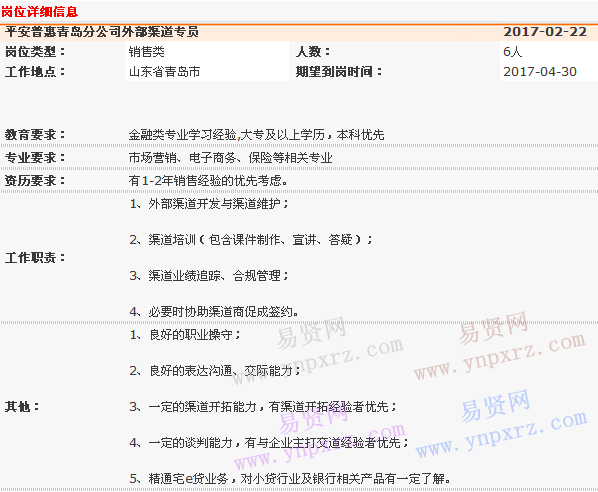The image size is (598, 492).
Task: Select text 金融类专业学习经验,大专及以上学历，本科优先
Action: [x=256, y=134]
